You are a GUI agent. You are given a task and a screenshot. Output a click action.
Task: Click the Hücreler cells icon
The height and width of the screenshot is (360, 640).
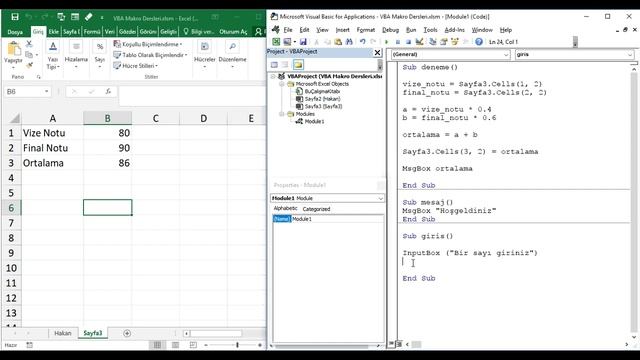204,47
